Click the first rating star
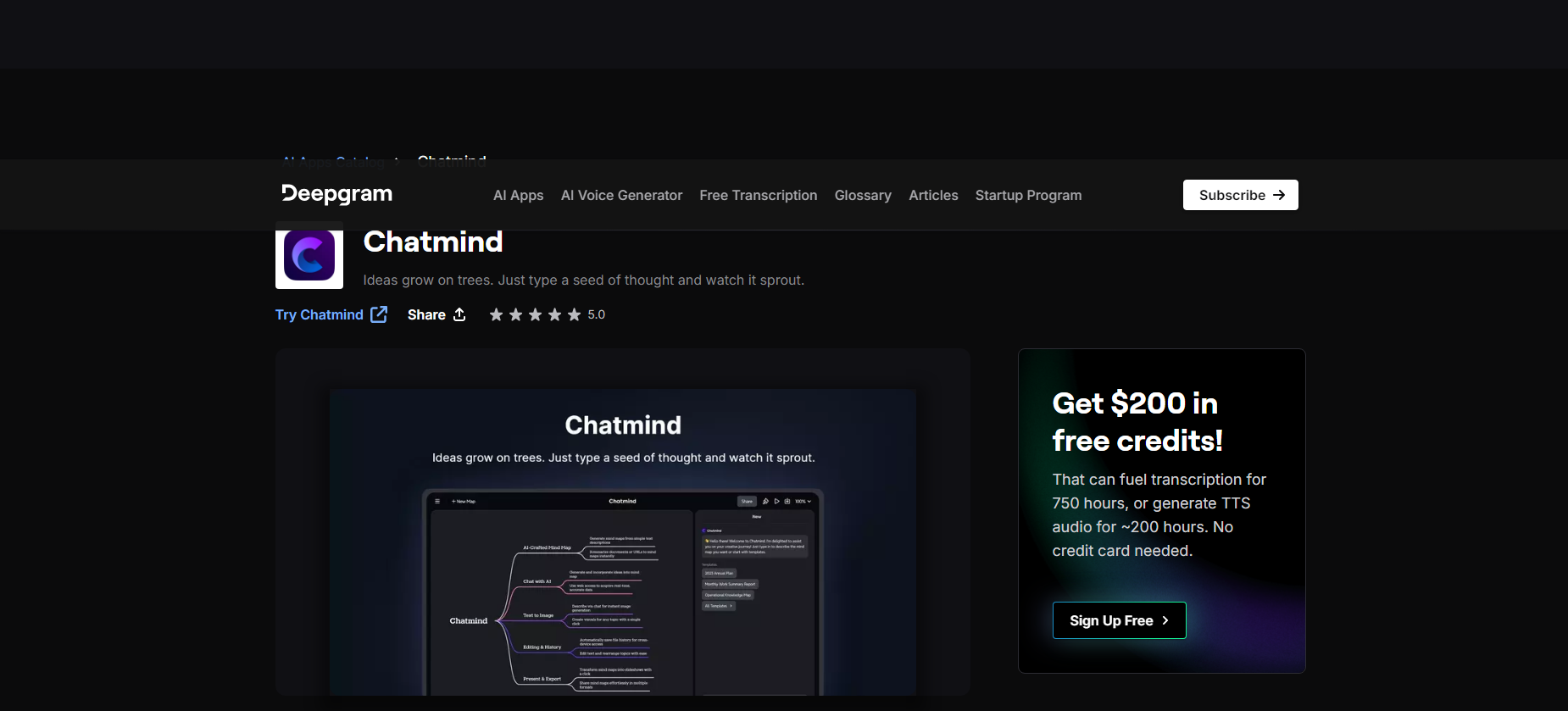This screenshot has height=711, width=1568. coord(496,314)
